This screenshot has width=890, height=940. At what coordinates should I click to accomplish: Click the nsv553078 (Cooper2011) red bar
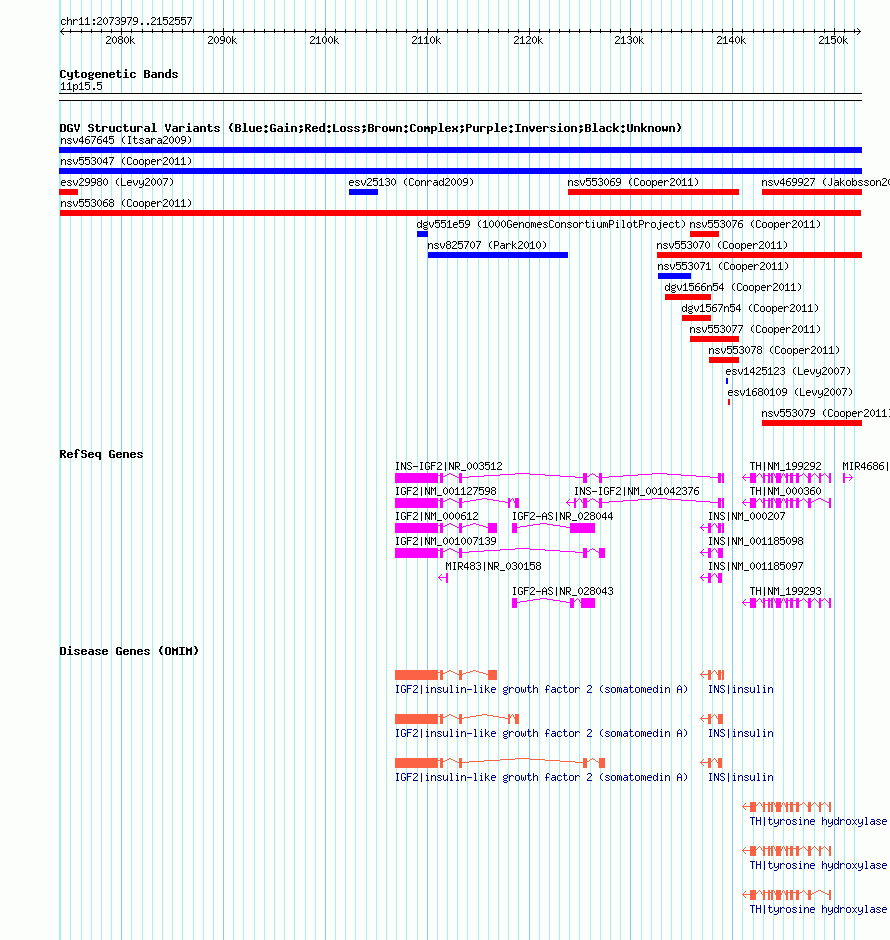click(723, 360)
